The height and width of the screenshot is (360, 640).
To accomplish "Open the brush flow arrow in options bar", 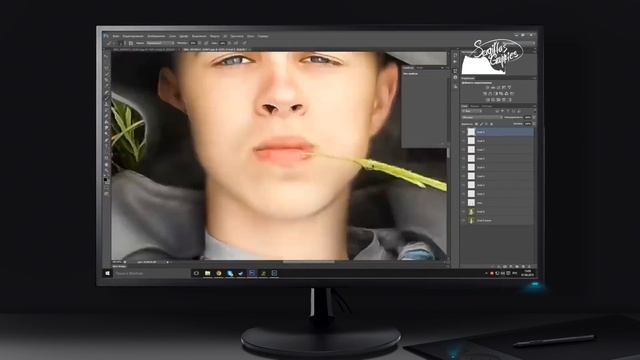I will pyautogui.click(x=229, y=43).
